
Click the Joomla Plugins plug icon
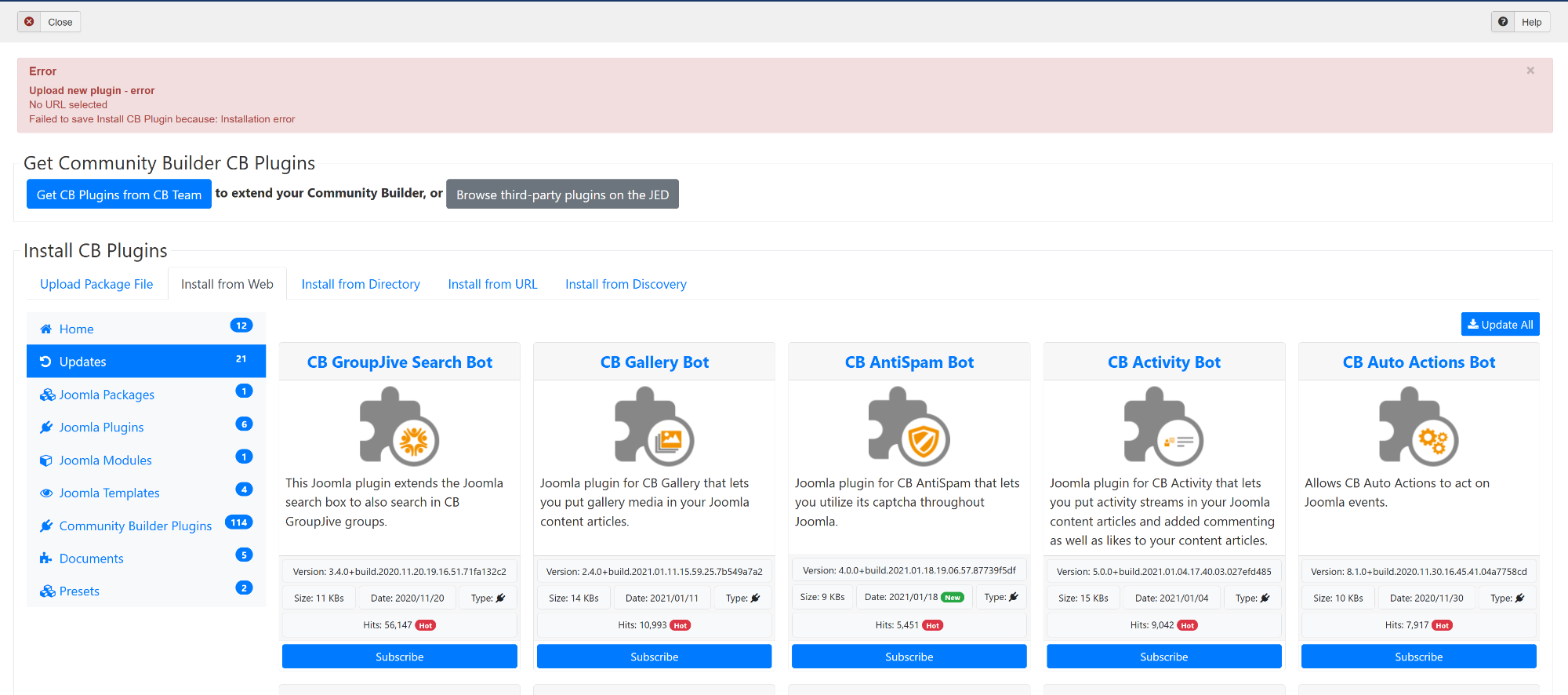pyautogui.click(x=46, y=428)
